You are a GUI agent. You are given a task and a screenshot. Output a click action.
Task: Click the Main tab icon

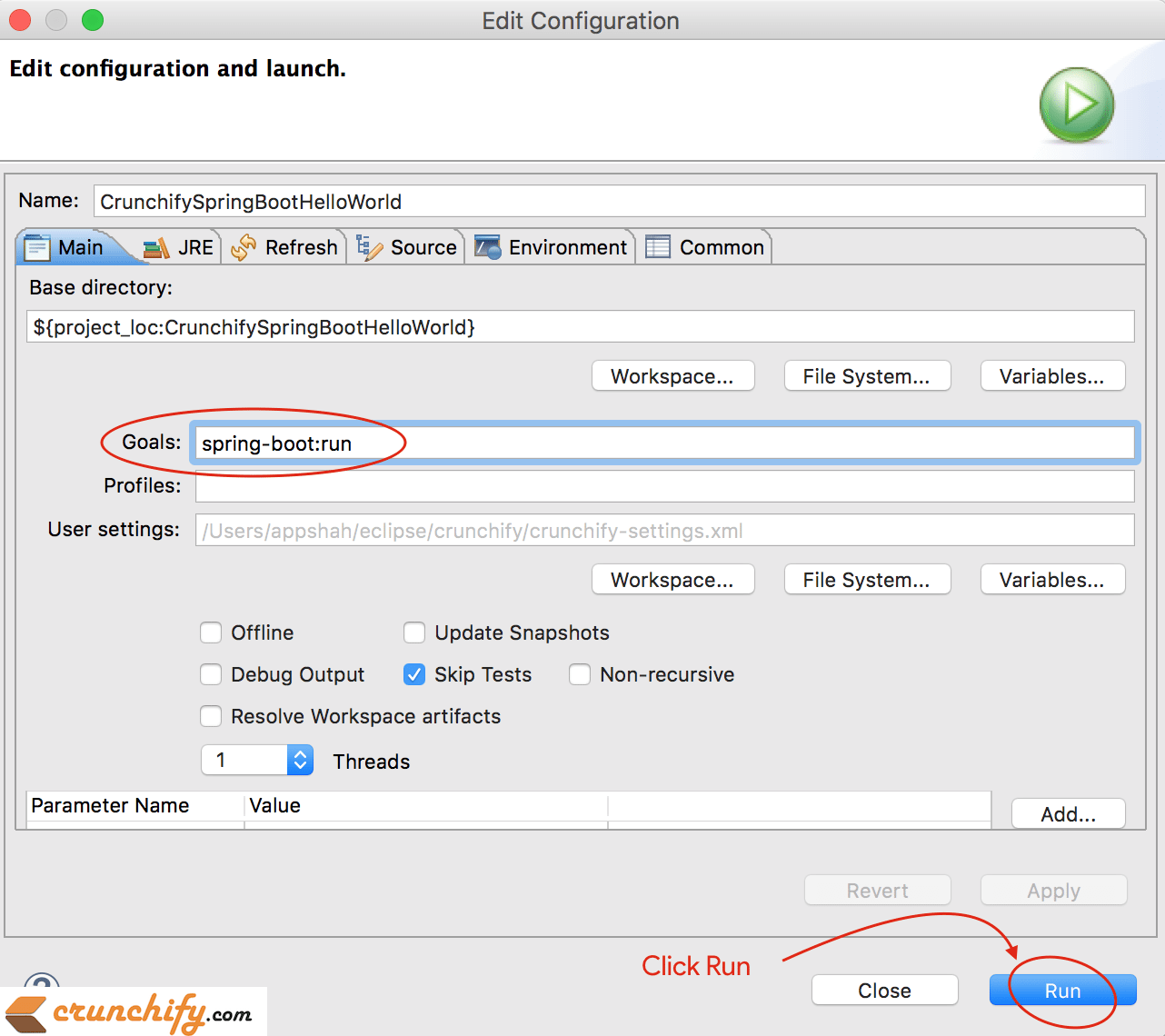[37, 247]
